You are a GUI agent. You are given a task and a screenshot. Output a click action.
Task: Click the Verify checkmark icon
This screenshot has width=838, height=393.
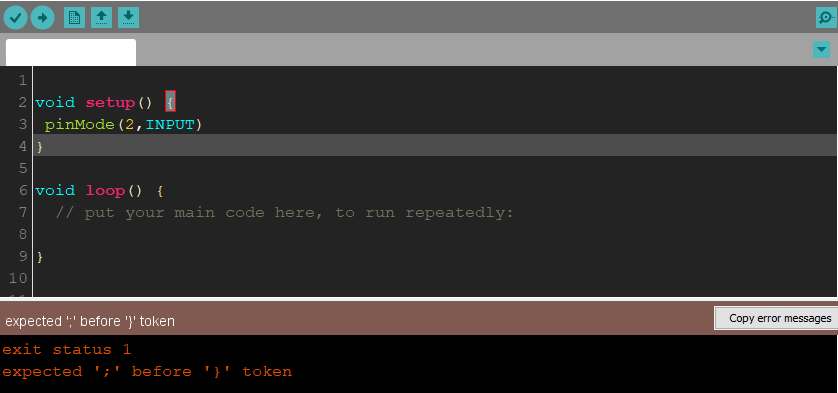click(x=15, y=18)
